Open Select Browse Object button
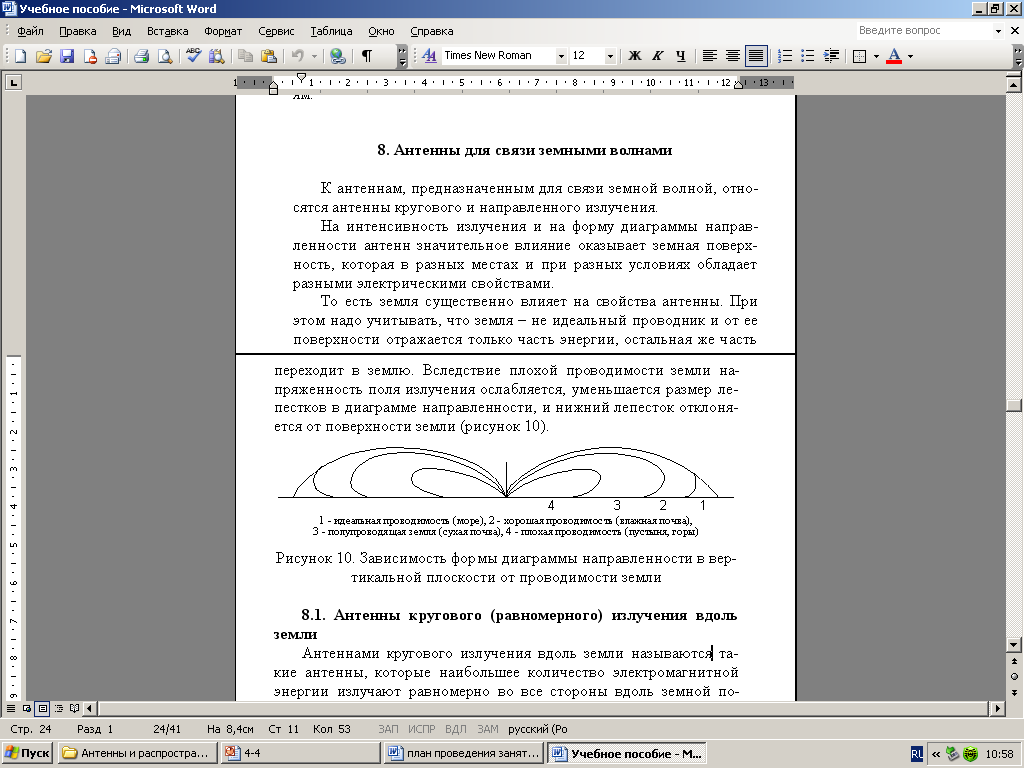The height and width of the screenshot is (768, 1024). [1014, 677]
